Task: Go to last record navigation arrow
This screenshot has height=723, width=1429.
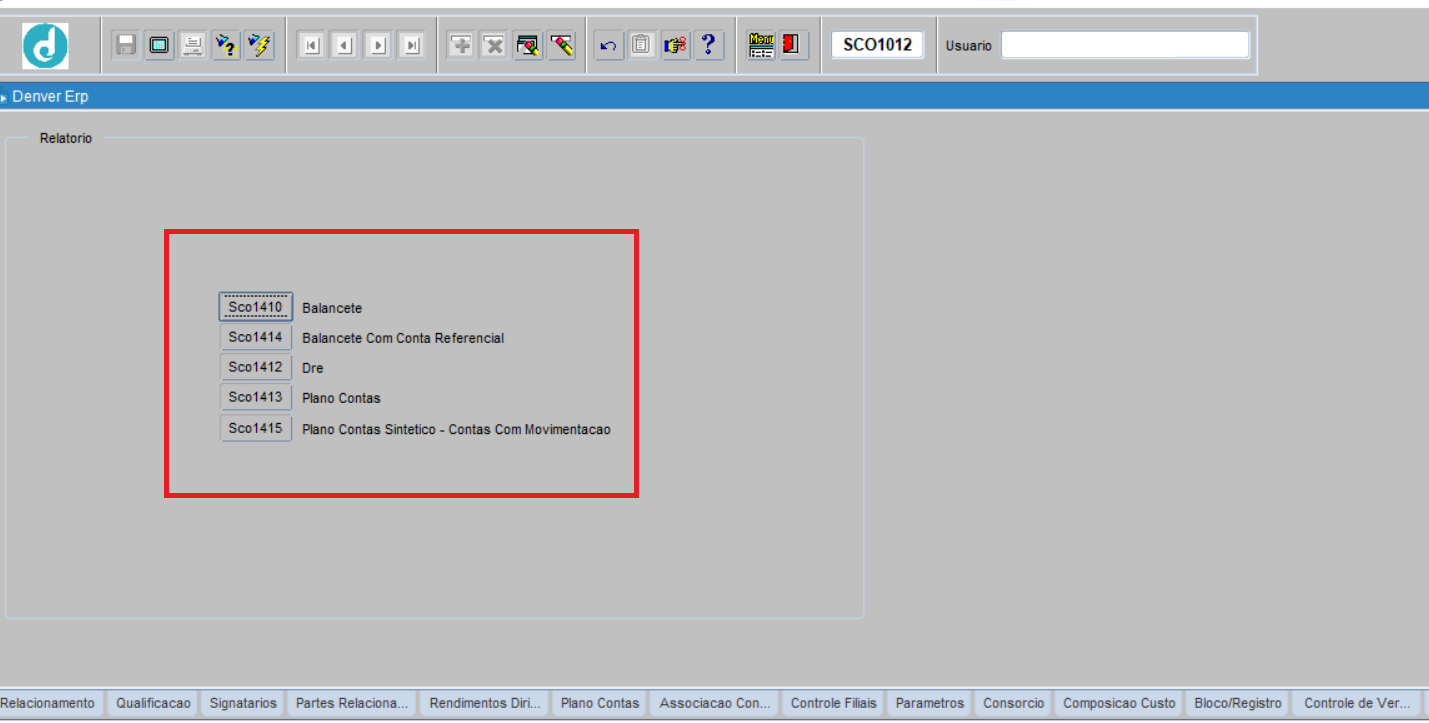Action: (x=411, y=45)
